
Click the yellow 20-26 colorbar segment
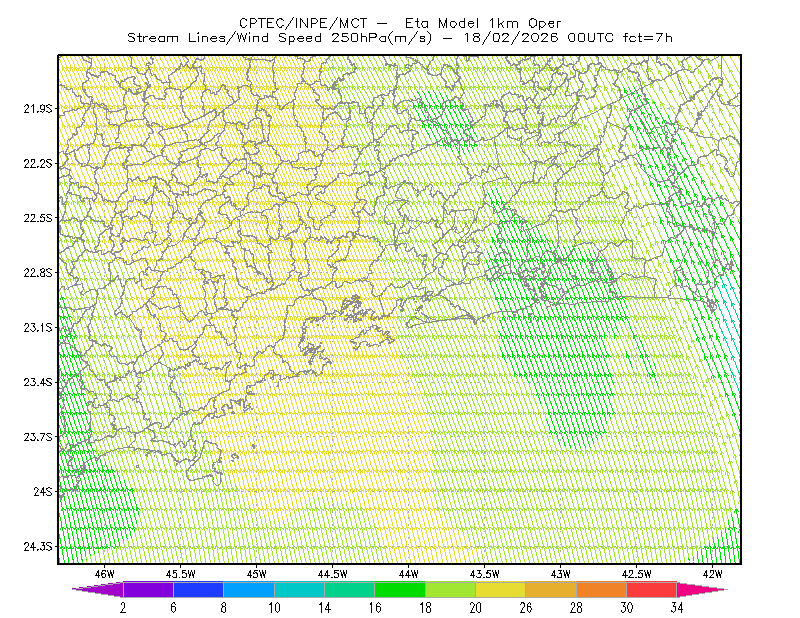click(501, 589)
